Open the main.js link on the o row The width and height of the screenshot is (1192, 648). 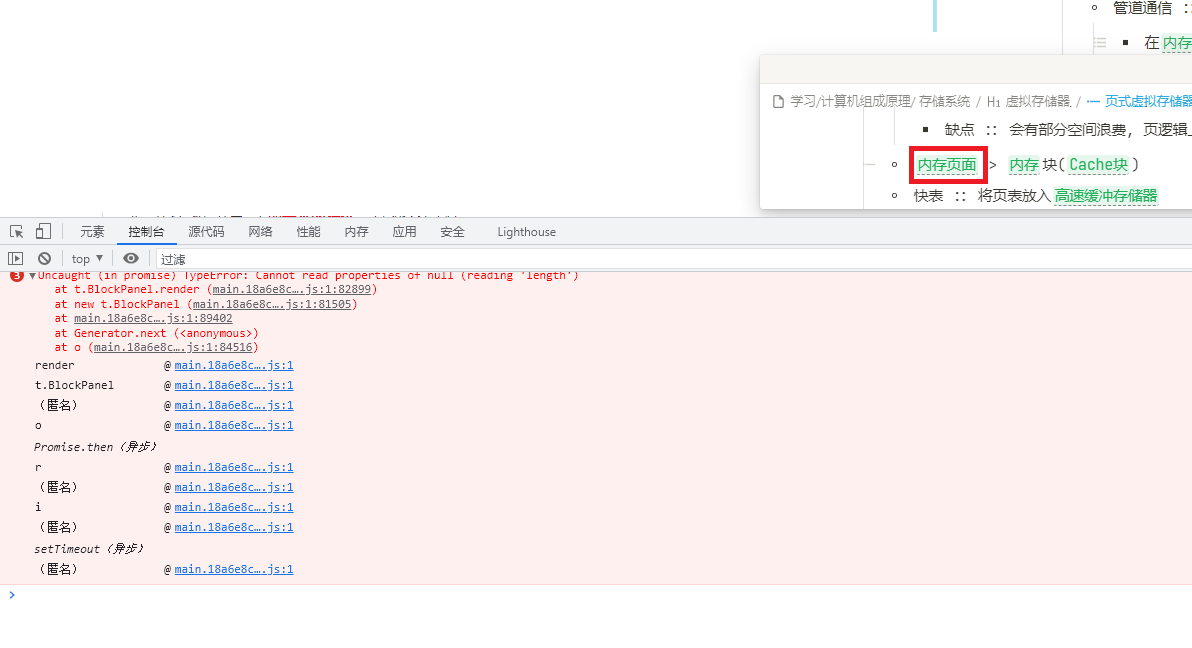(x=233, y=426)
